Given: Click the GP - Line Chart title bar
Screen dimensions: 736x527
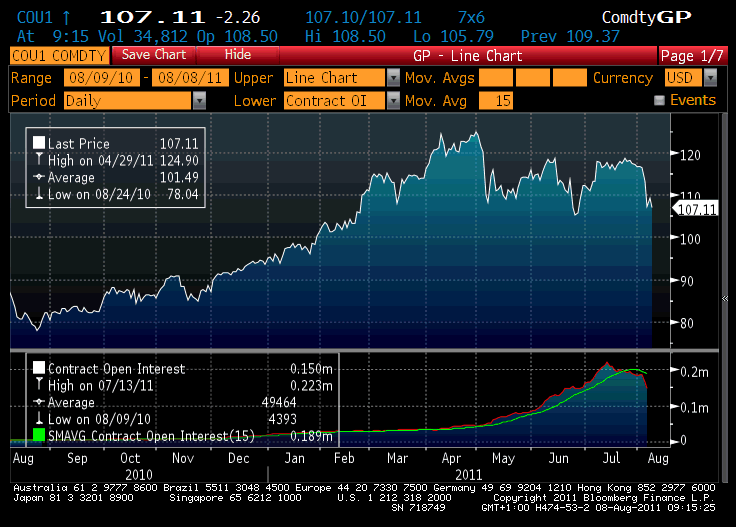Looking at the screenshot, I should (x=468, y=56).
